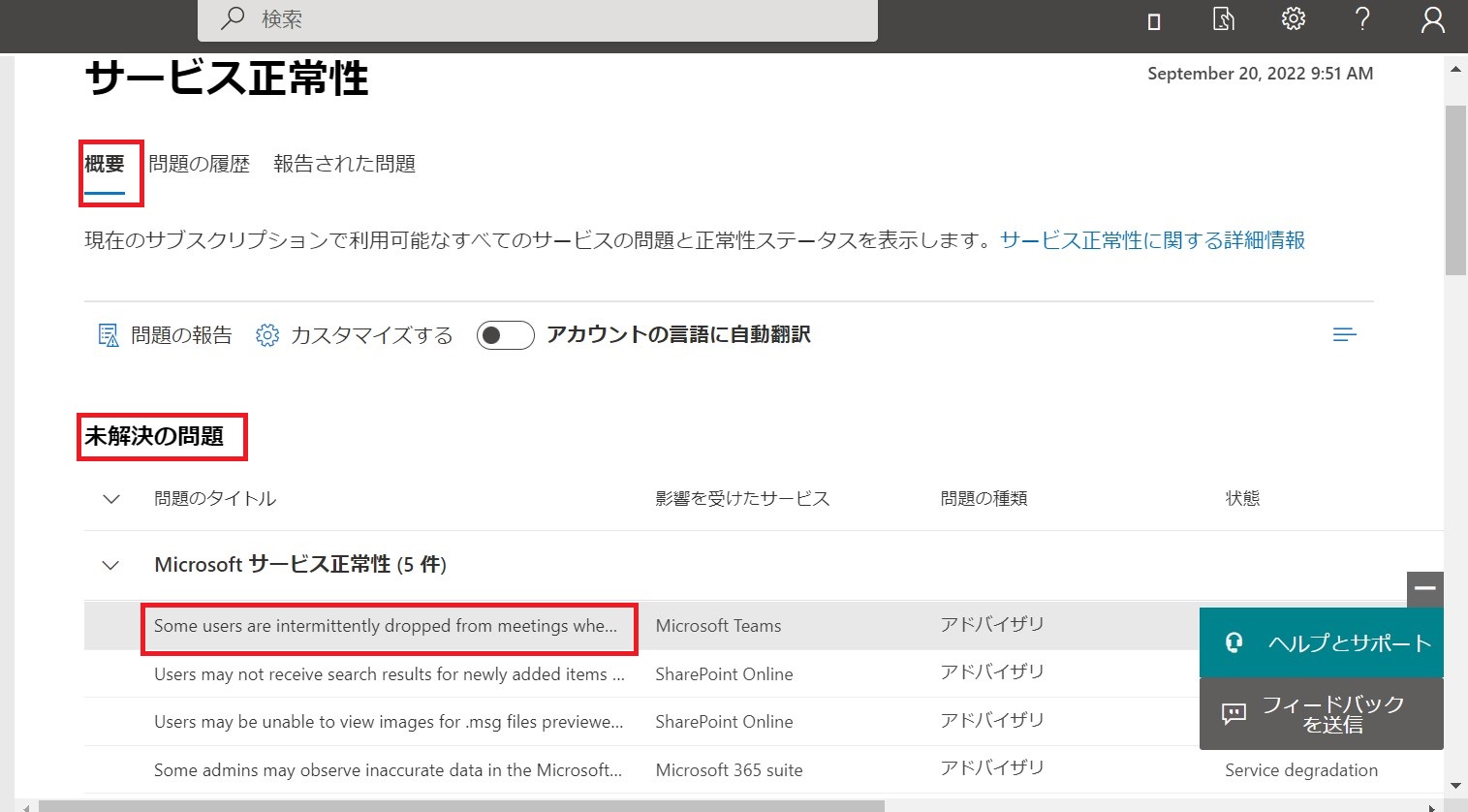Open the 報告された問題 tab

pyautogui.click(x=344, y=165)
